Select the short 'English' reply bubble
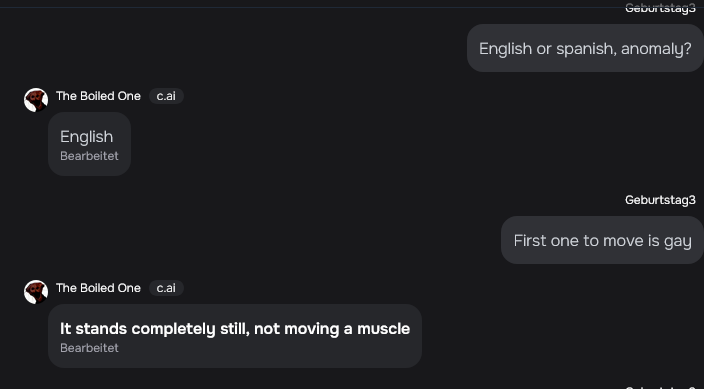 pyautogui.click(x=89, y=144)
